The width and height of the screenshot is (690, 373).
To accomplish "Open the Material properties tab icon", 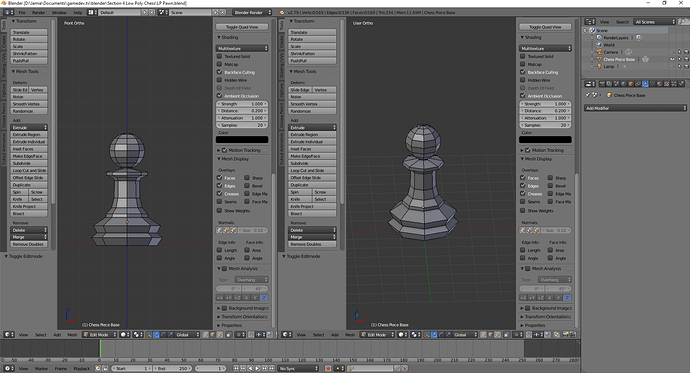I will (659, 84).
